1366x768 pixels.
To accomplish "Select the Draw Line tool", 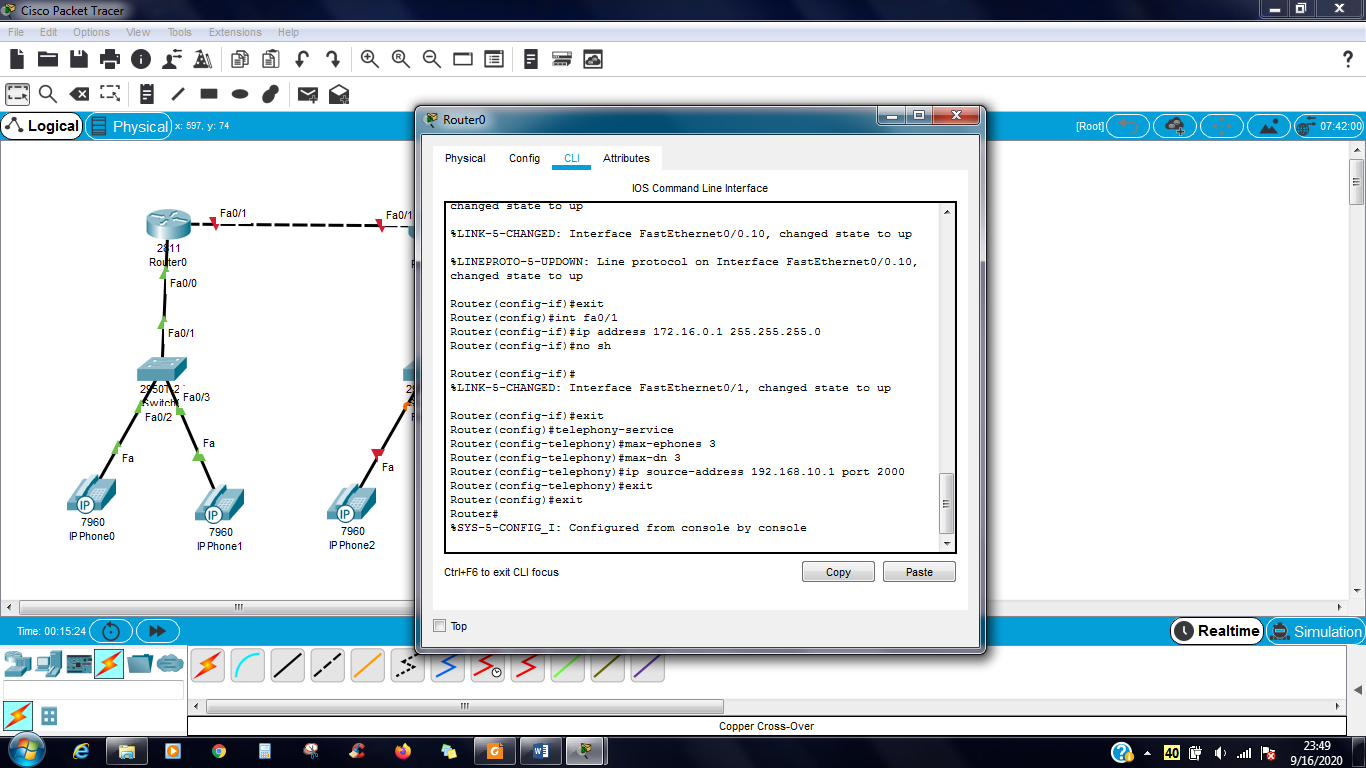I will point(178,94).
